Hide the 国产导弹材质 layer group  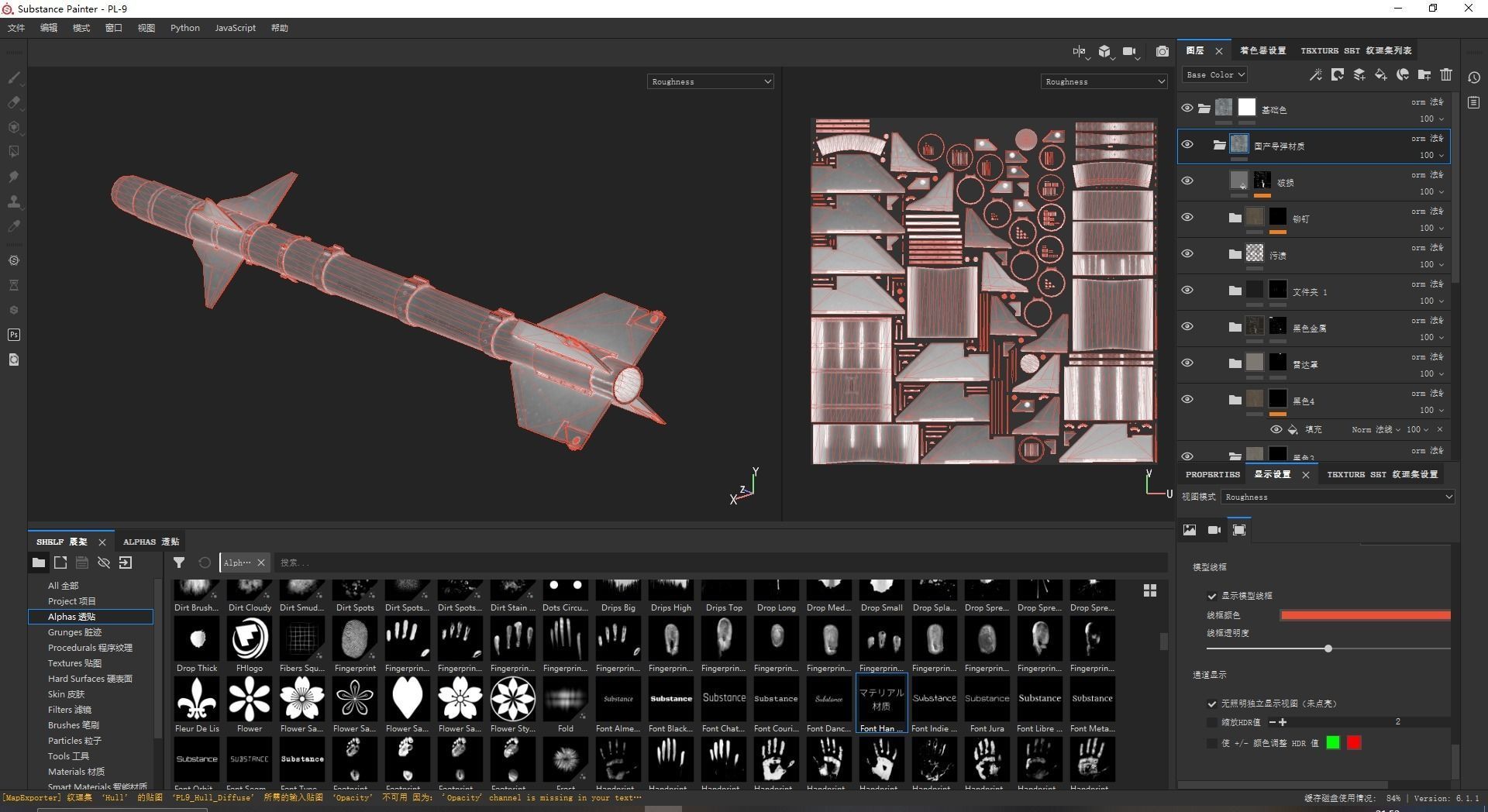(1187, 145)
